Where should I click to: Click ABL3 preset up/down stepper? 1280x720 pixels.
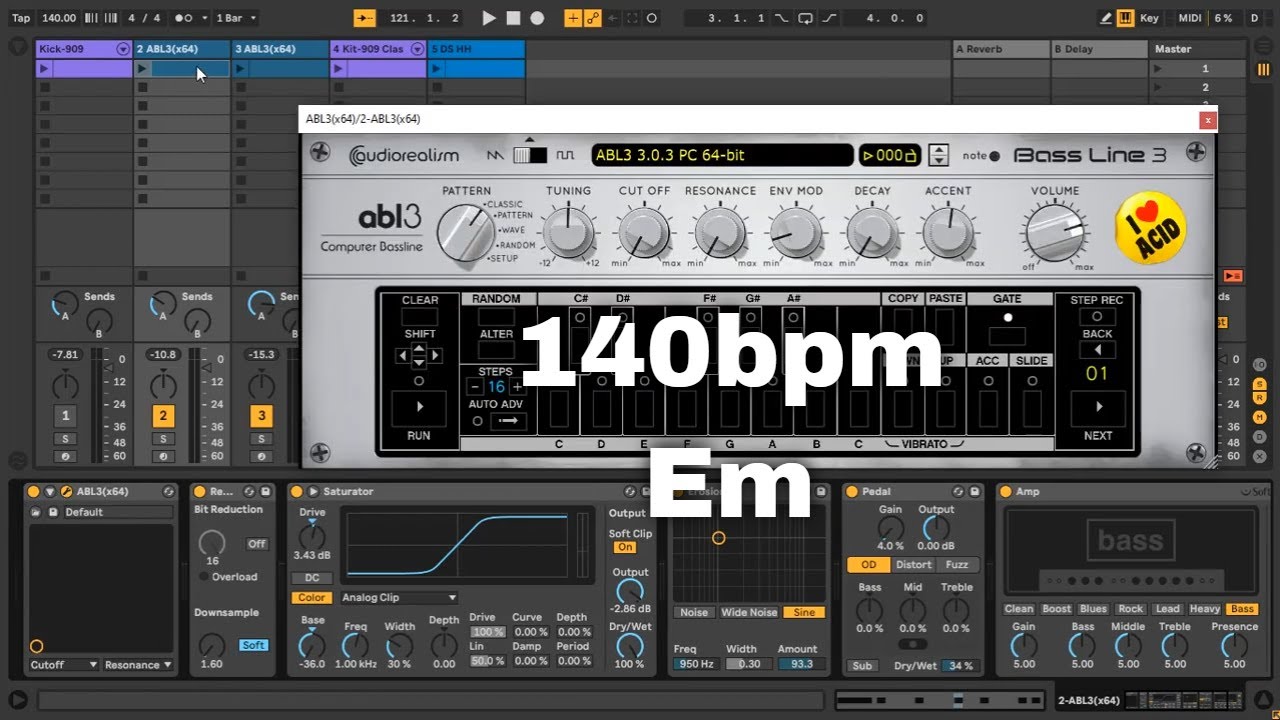coord(938,155)
